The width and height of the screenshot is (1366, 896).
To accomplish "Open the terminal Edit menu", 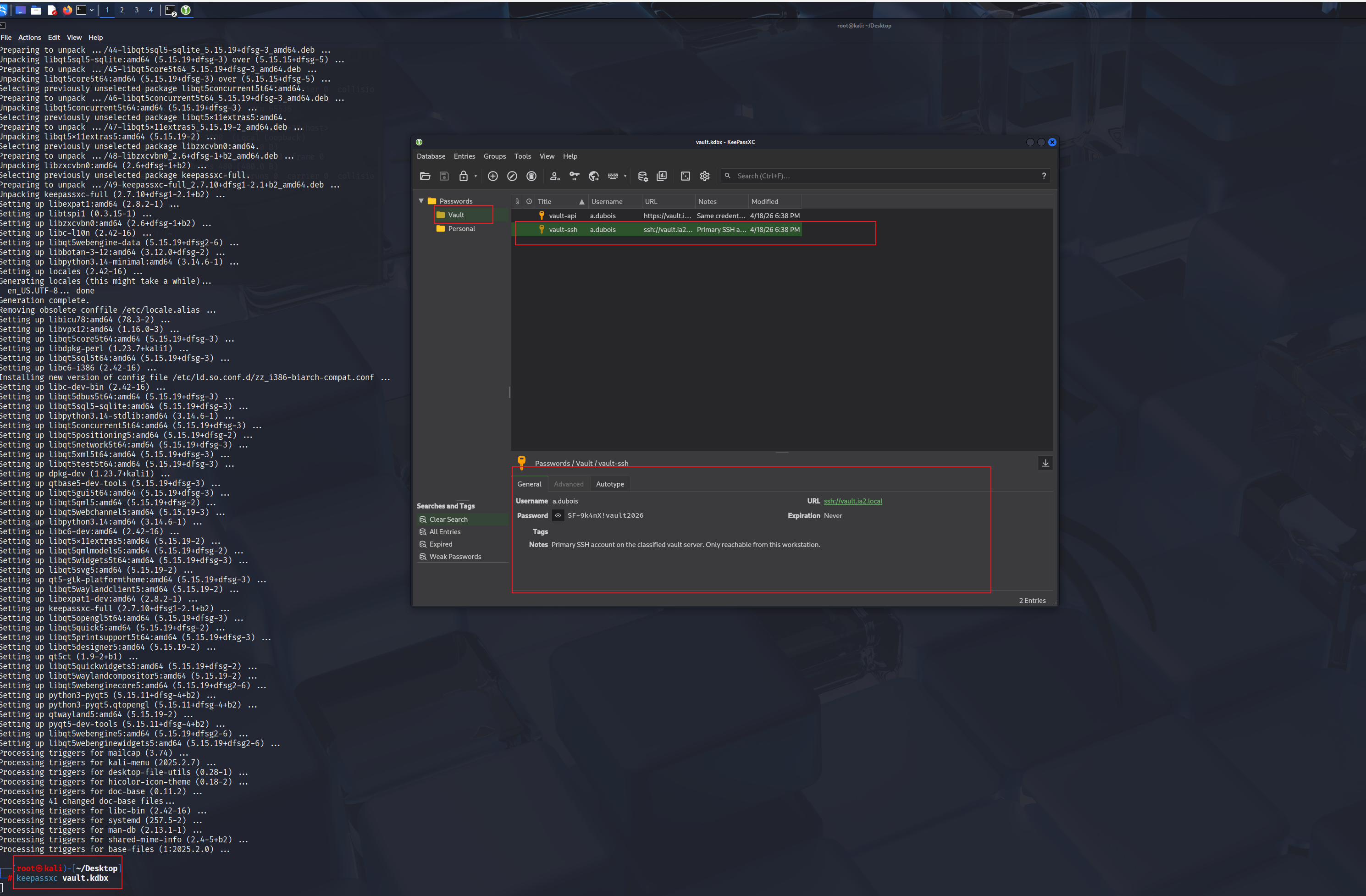I will pos(54,37).
